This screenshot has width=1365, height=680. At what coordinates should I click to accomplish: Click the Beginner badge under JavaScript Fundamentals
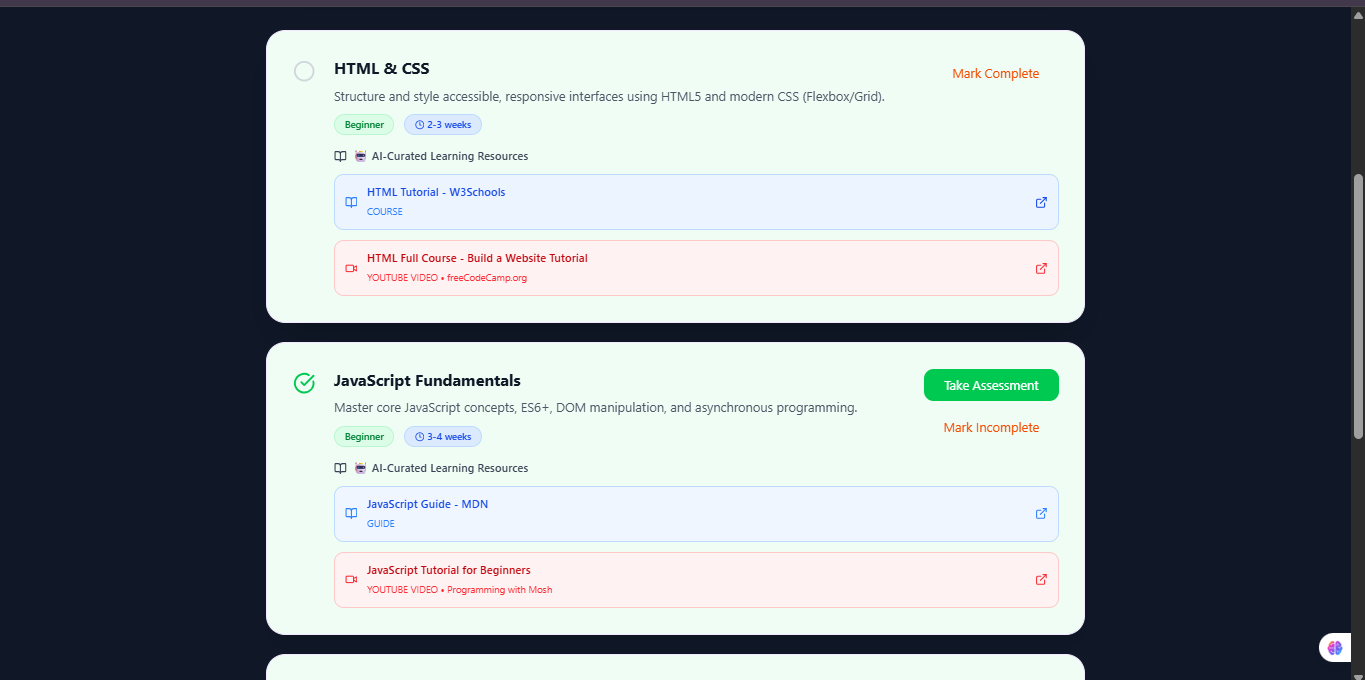[364, 437]
